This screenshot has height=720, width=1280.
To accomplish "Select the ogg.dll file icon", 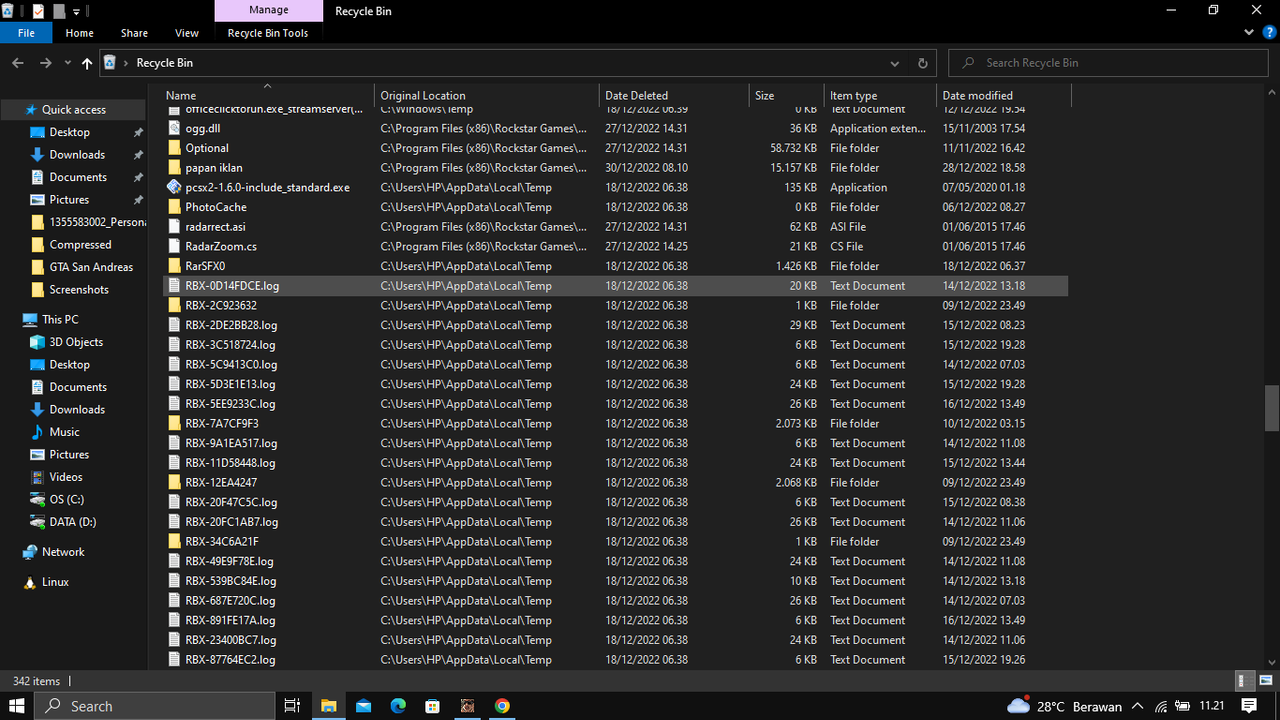I will (174, 128).
